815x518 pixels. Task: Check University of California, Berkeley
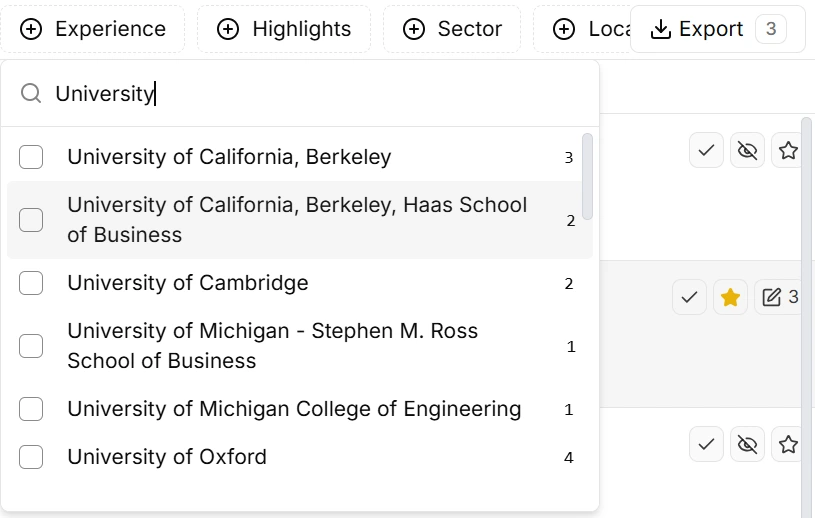31,157
